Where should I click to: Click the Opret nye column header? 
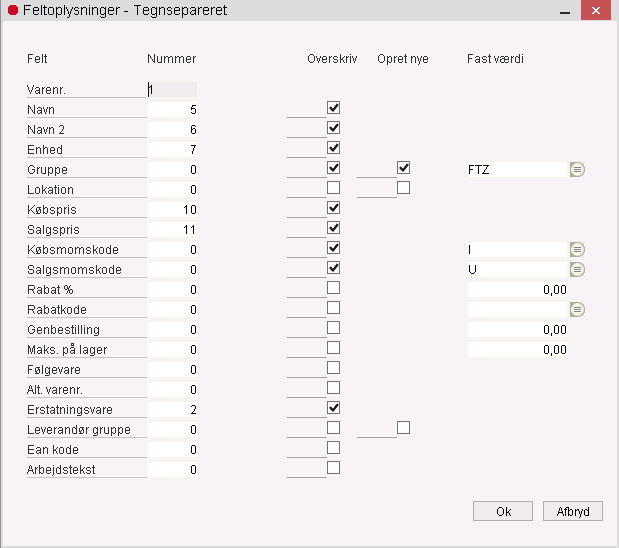click(x=403, y=59)
